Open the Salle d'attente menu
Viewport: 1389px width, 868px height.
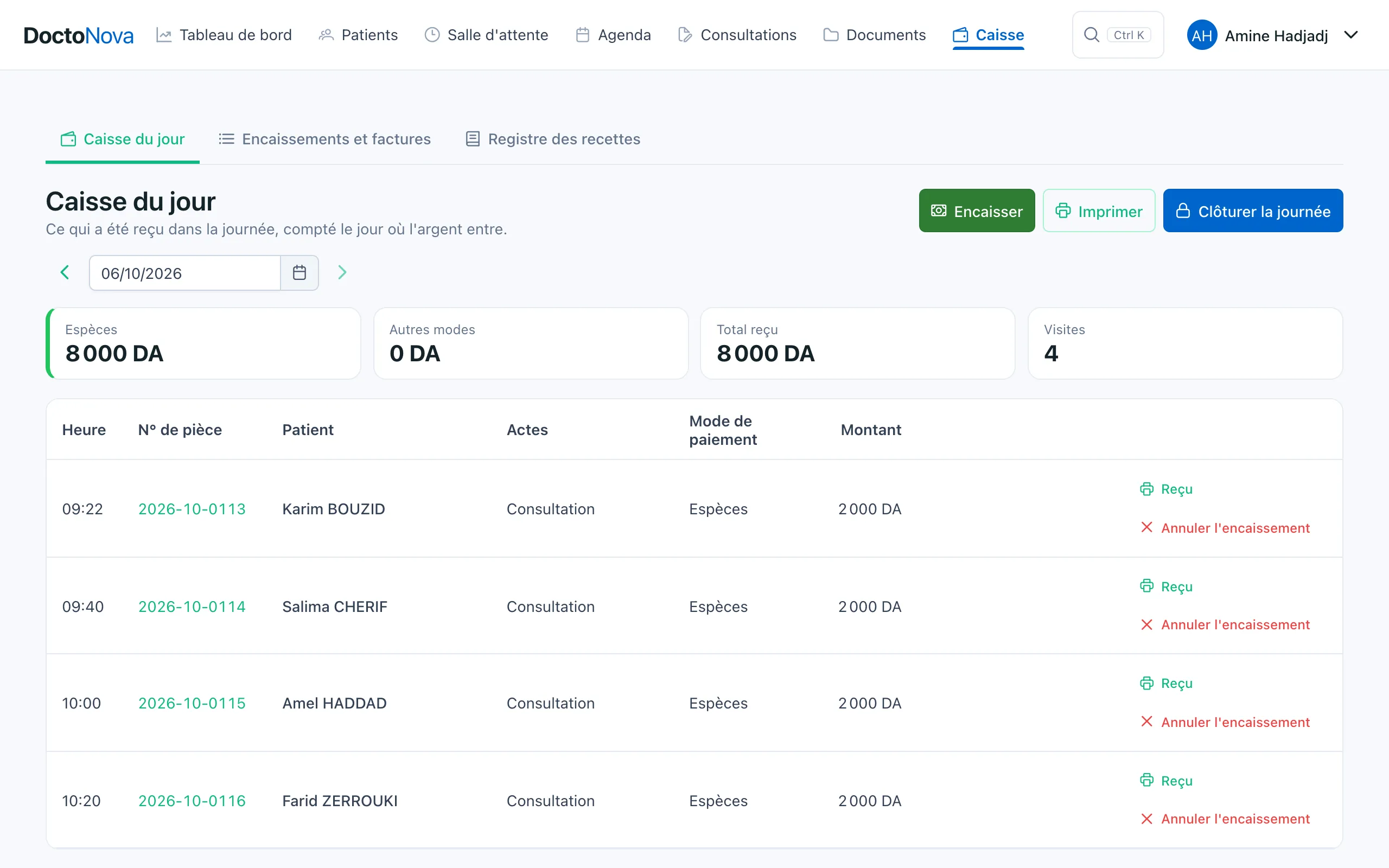tap(486, 35)
